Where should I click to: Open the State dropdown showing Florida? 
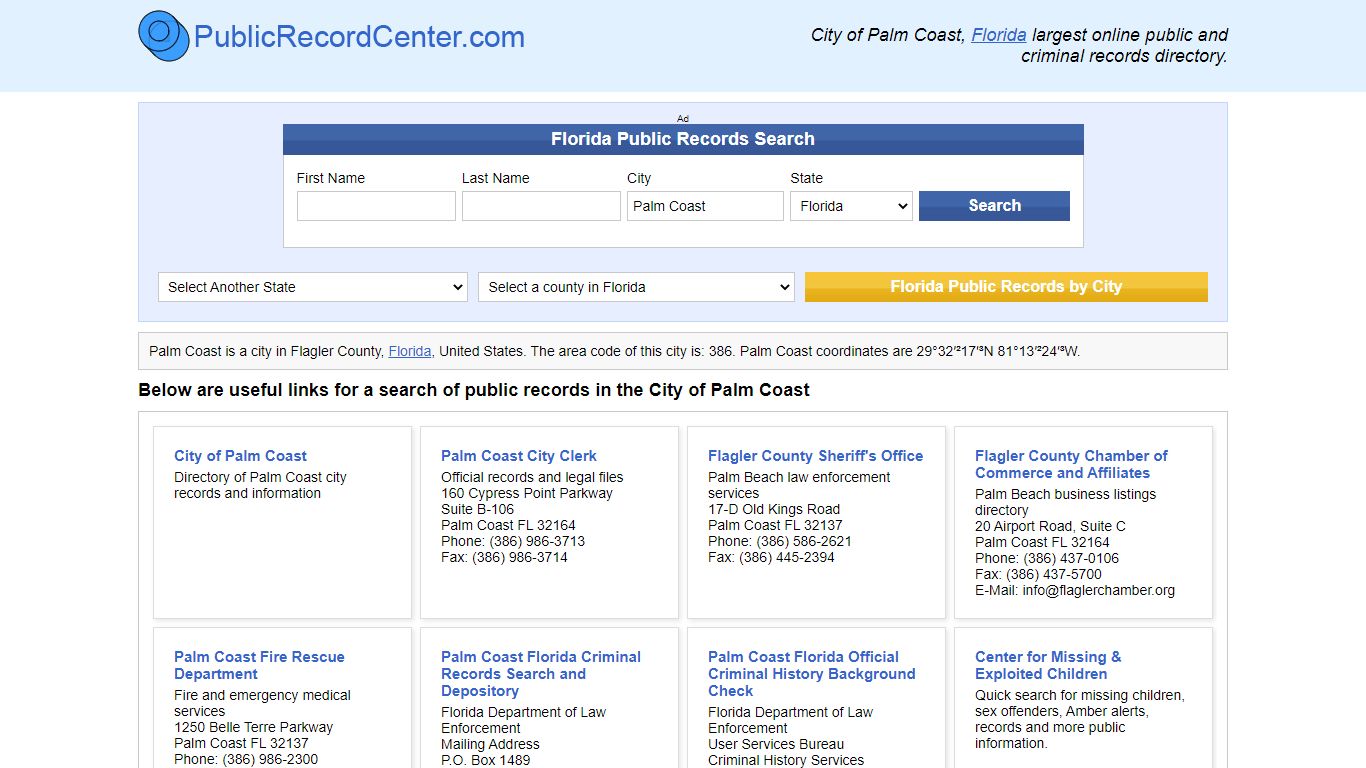click(851, 206)
